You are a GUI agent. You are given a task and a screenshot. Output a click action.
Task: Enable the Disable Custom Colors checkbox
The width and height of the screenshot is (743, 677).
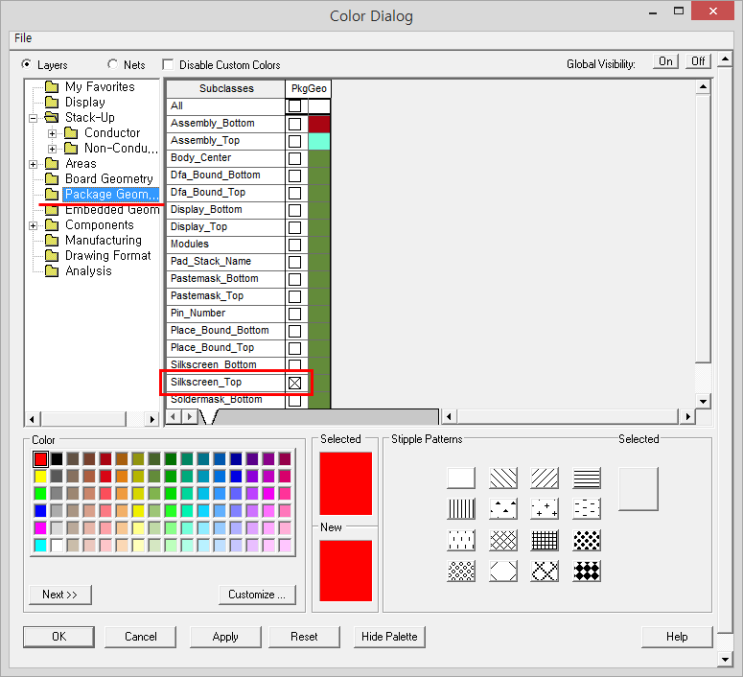click(168, 64)
